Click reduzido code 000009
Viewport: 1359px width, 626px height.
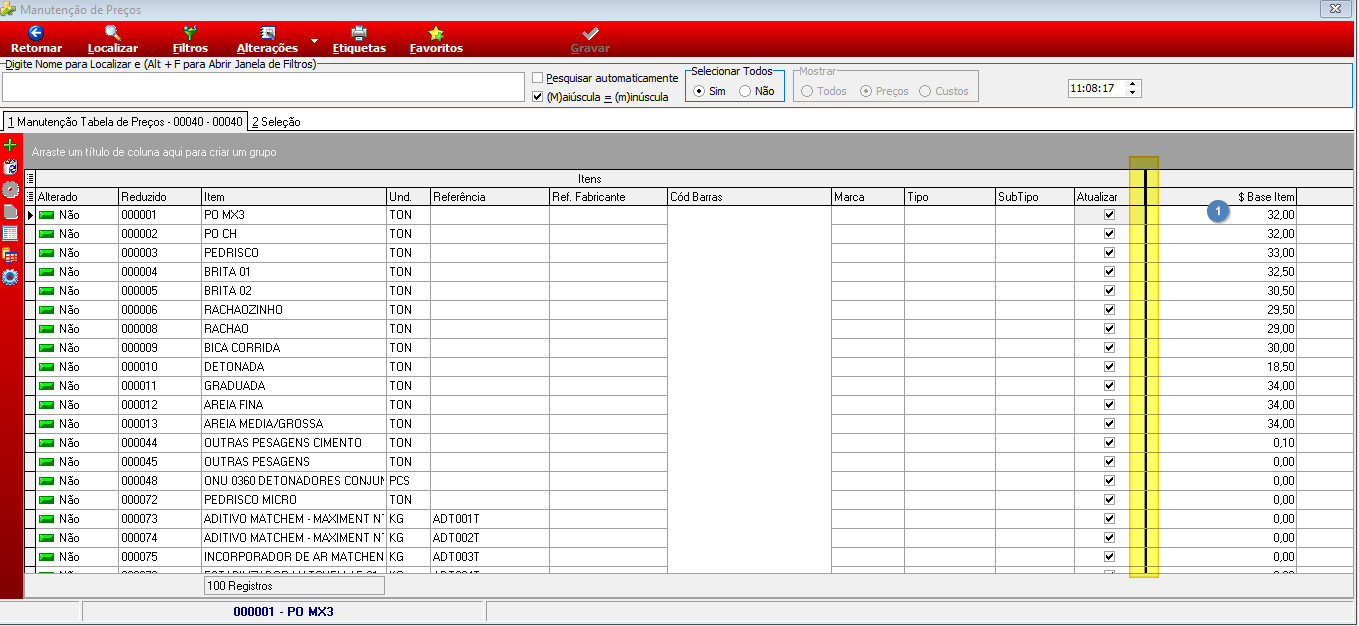(160, 348)
